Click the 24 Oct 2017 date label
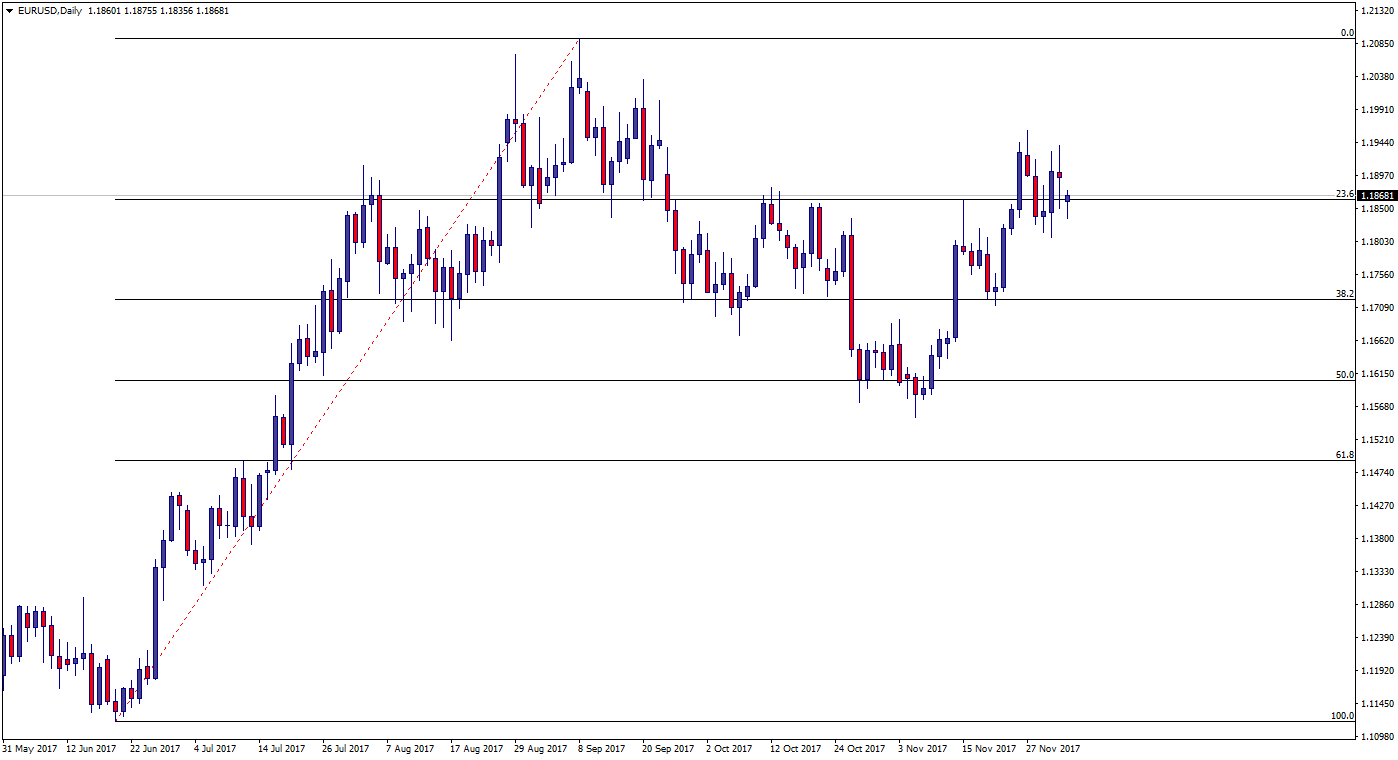This screenshot has width=1398, height=760. [x=860, y=748]
